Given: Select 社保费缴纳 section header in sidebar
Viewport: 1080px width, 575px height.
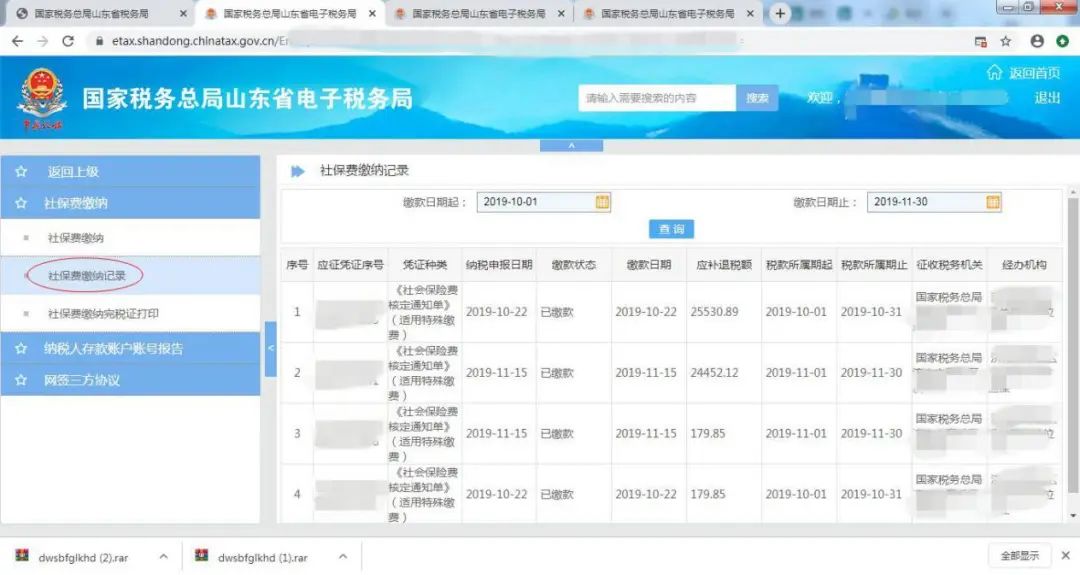Looking at the screenshot, I should click(x=130, y=203).
